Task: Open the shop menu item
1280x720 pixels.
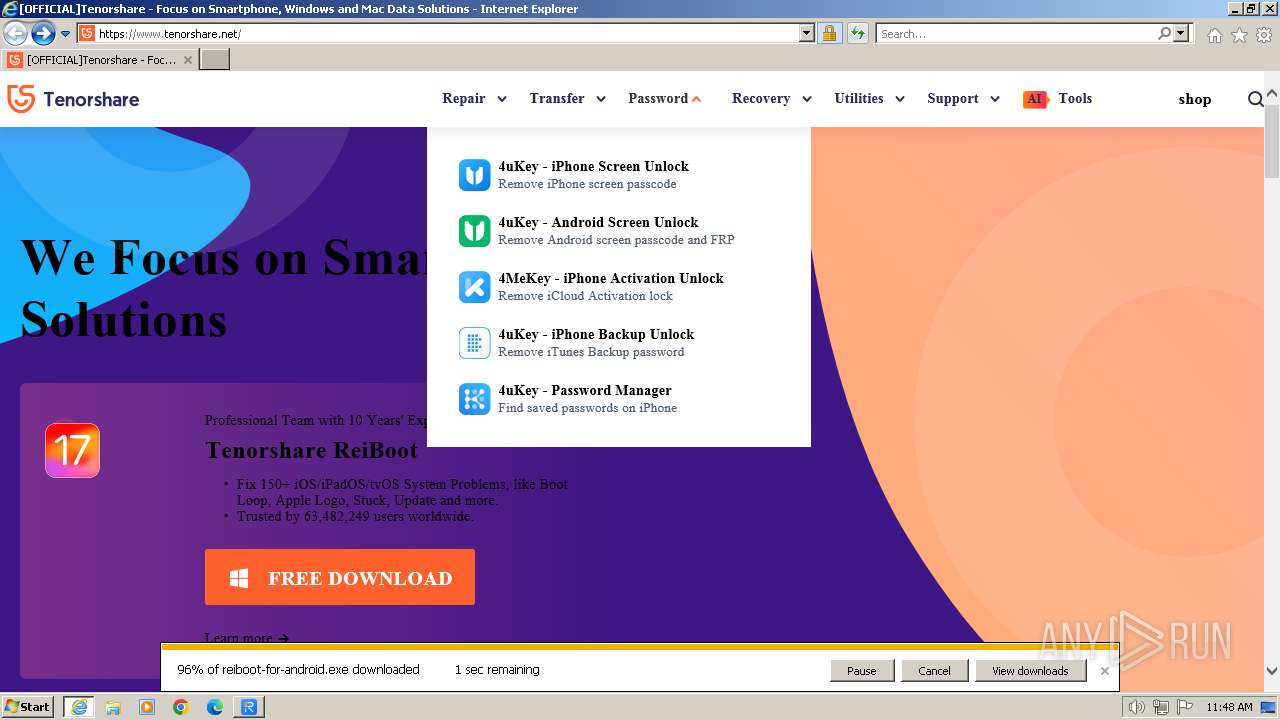Action: tap(1194, 99)
